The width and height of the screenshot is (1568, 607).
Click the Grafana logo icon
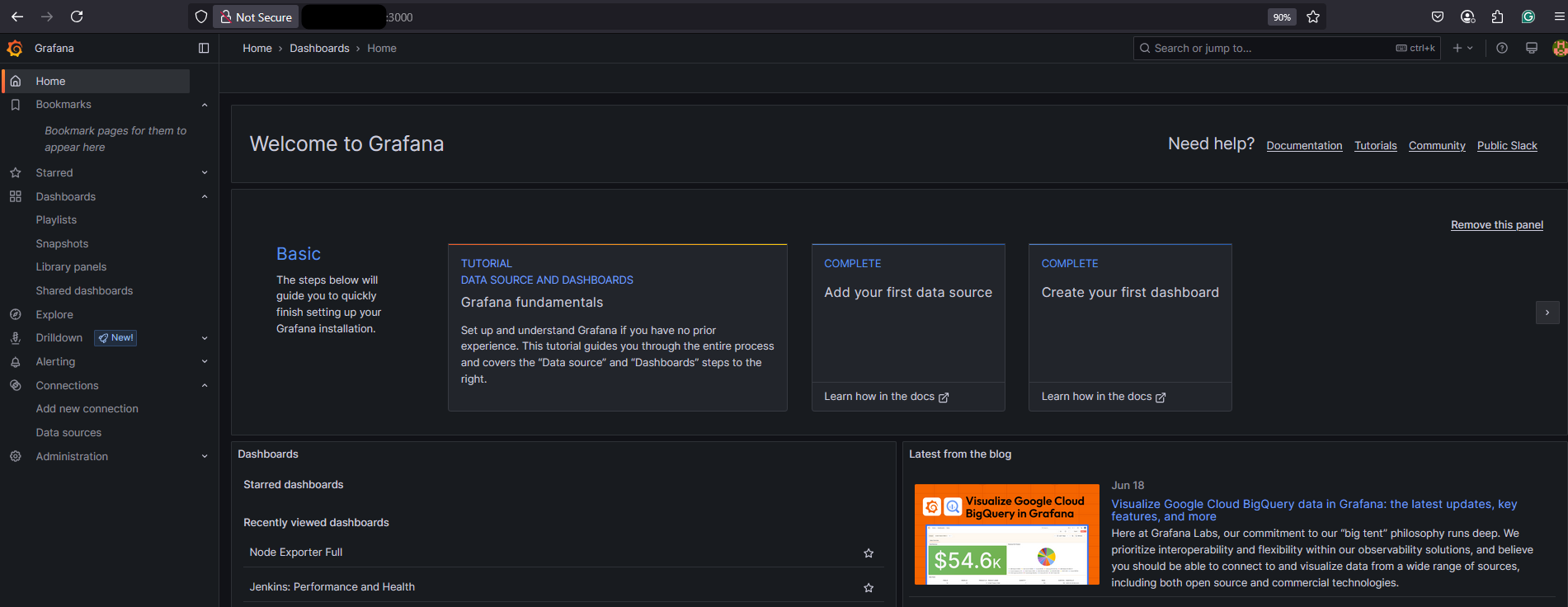click(15, 49)
